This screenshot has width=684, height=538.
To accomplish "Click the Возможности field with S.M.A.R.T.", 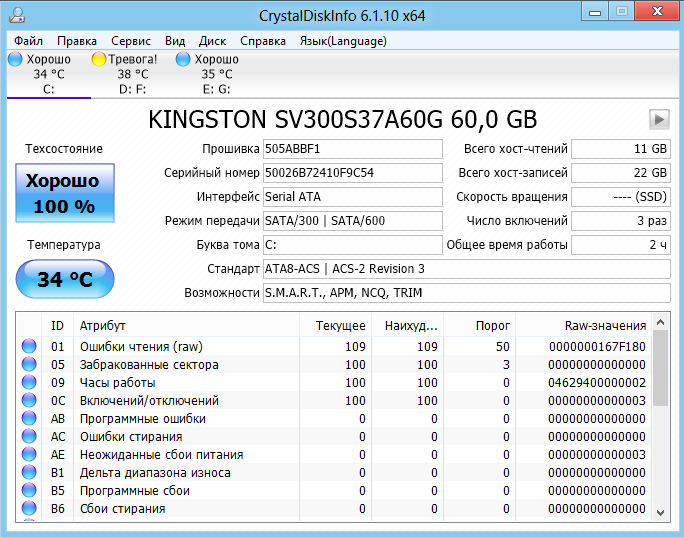I will [467, 293].
